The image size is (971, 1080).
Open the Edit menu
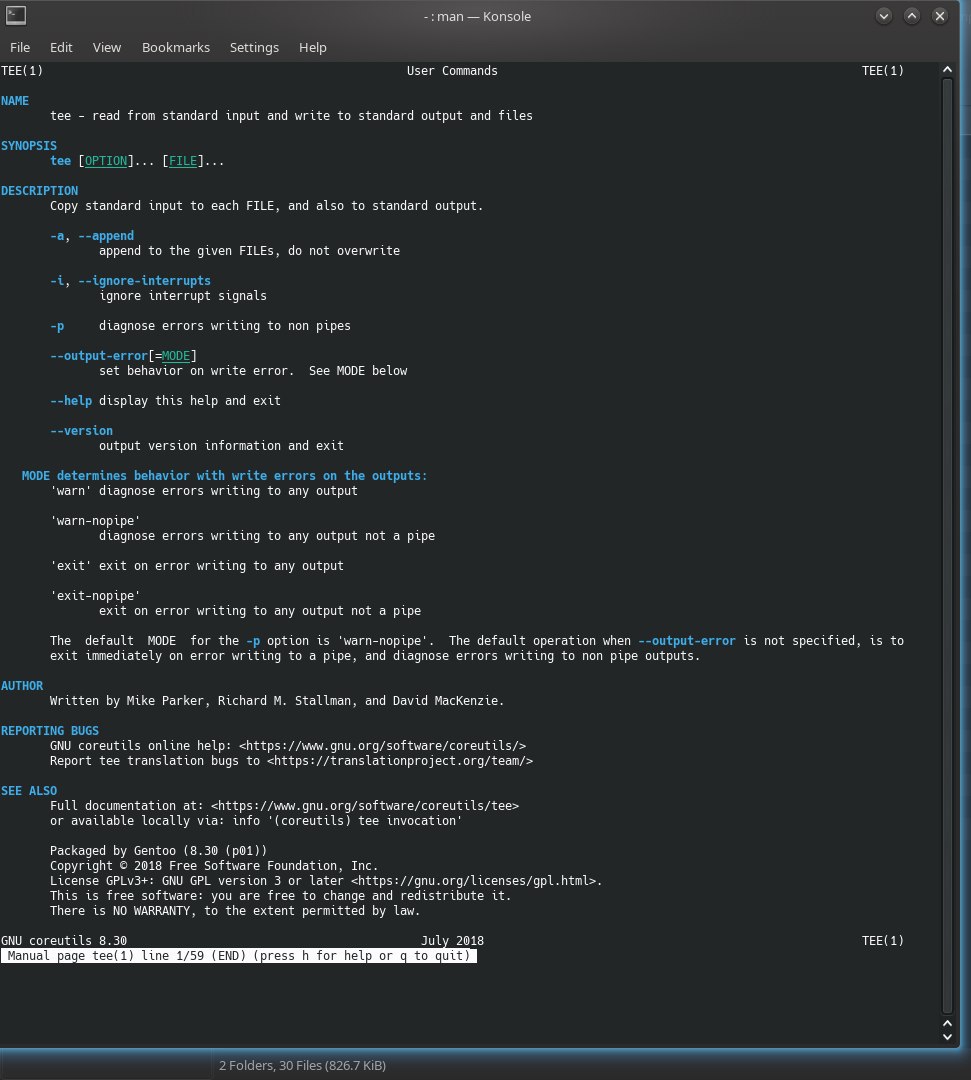[x=61, y=48]
